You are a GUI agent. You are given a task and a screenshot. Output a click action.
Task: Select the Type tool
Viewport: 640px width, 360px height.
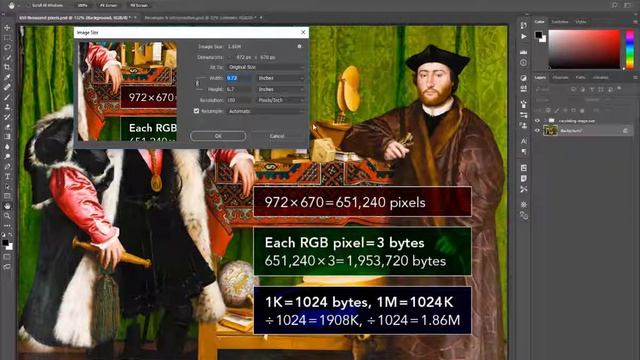tap(7, 176)
